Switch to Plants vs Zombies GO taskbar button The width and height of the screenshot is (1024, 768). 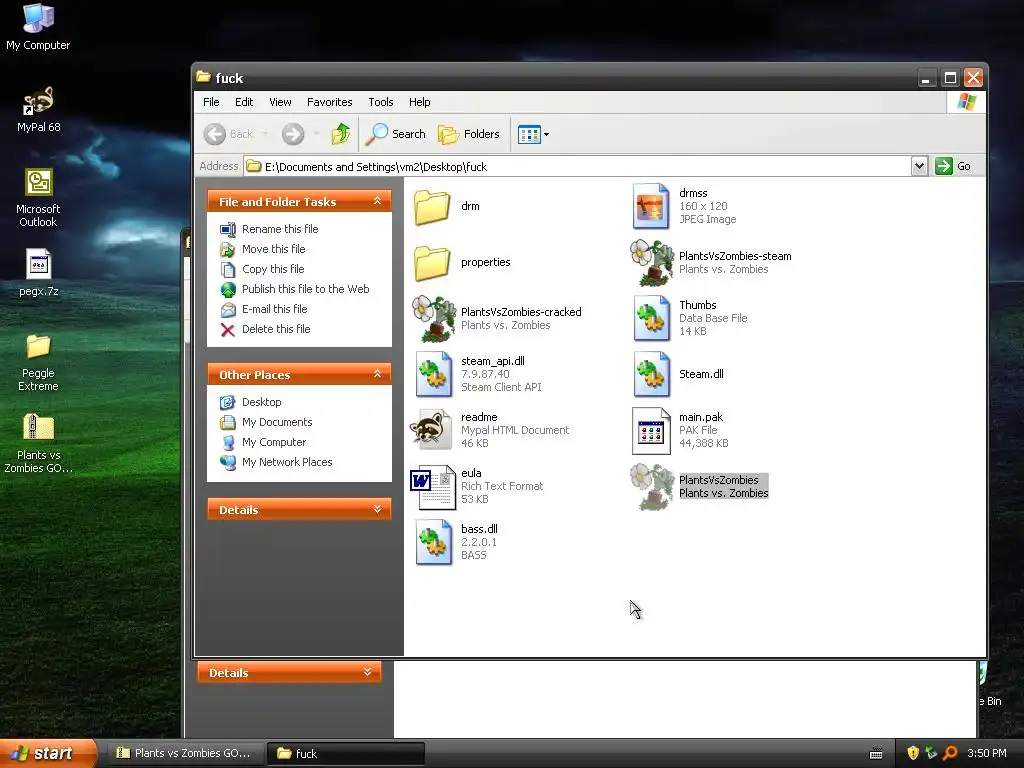pos(185,754)
